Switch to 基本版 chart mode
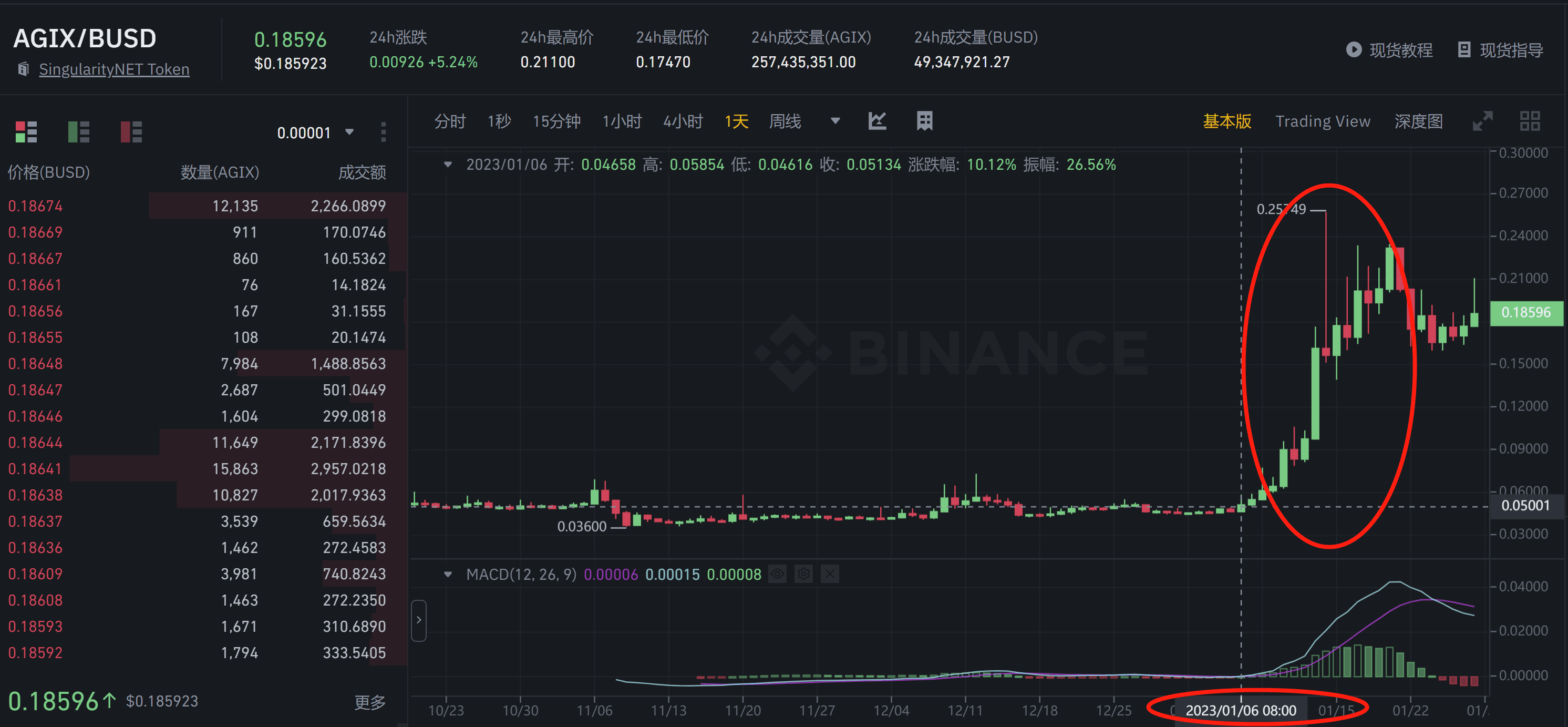 [1226, 122]
